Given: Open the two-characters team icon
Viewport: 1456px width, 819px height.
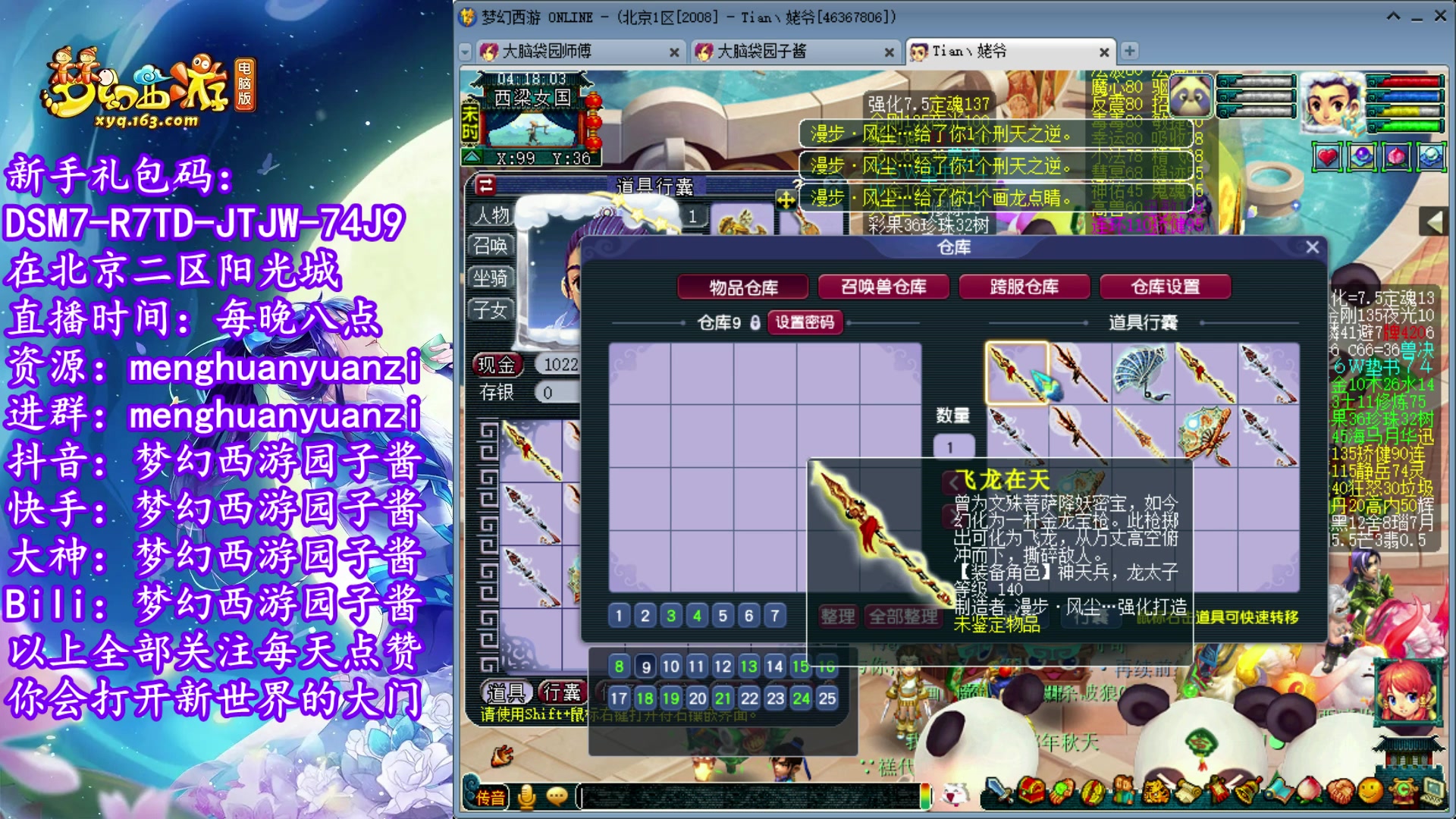Looking at the screenshot, I should [x=1124, y=790].
